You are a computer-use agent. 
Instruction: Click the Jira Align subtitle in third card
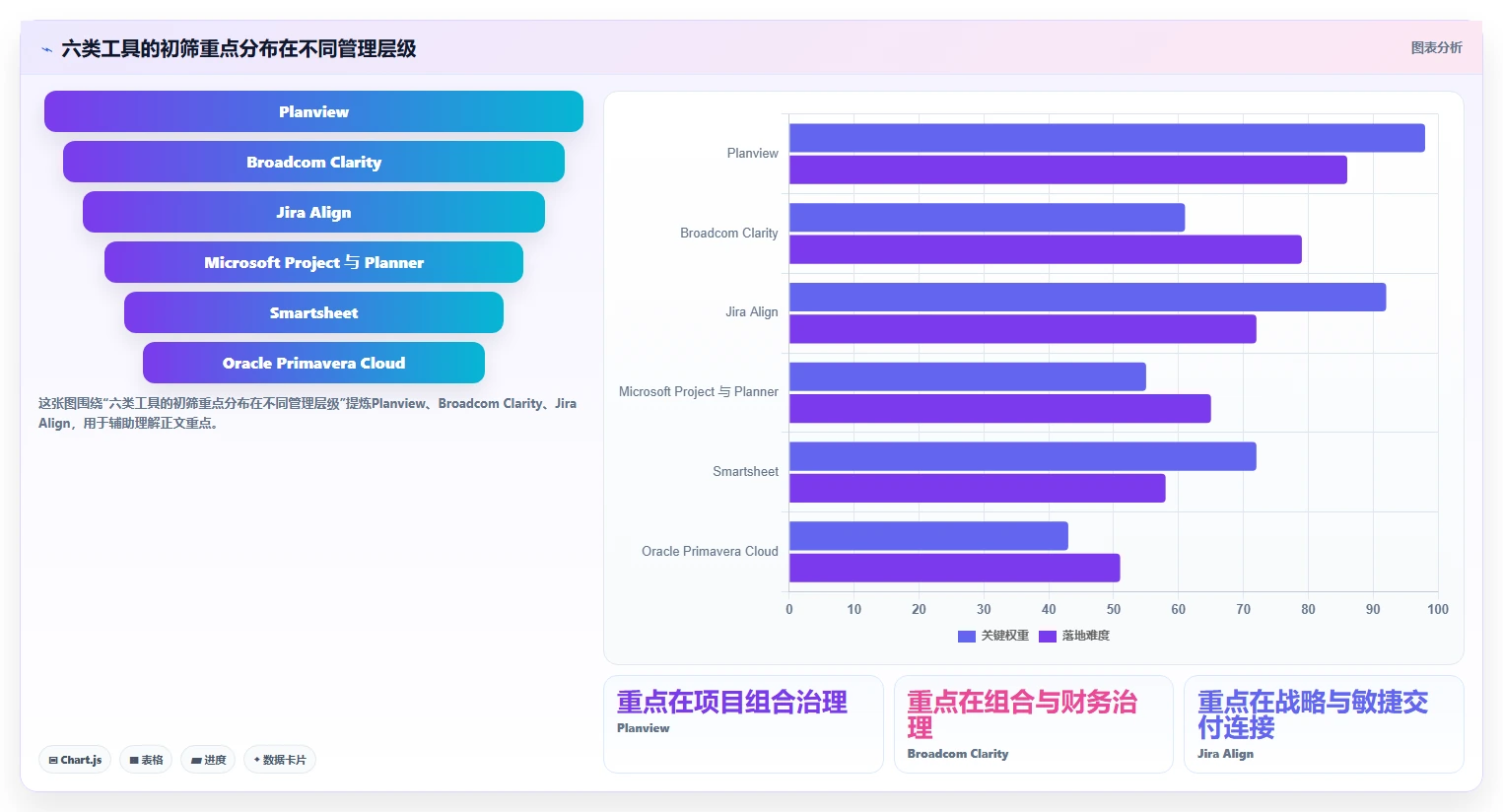click(x=1225, y=754)
